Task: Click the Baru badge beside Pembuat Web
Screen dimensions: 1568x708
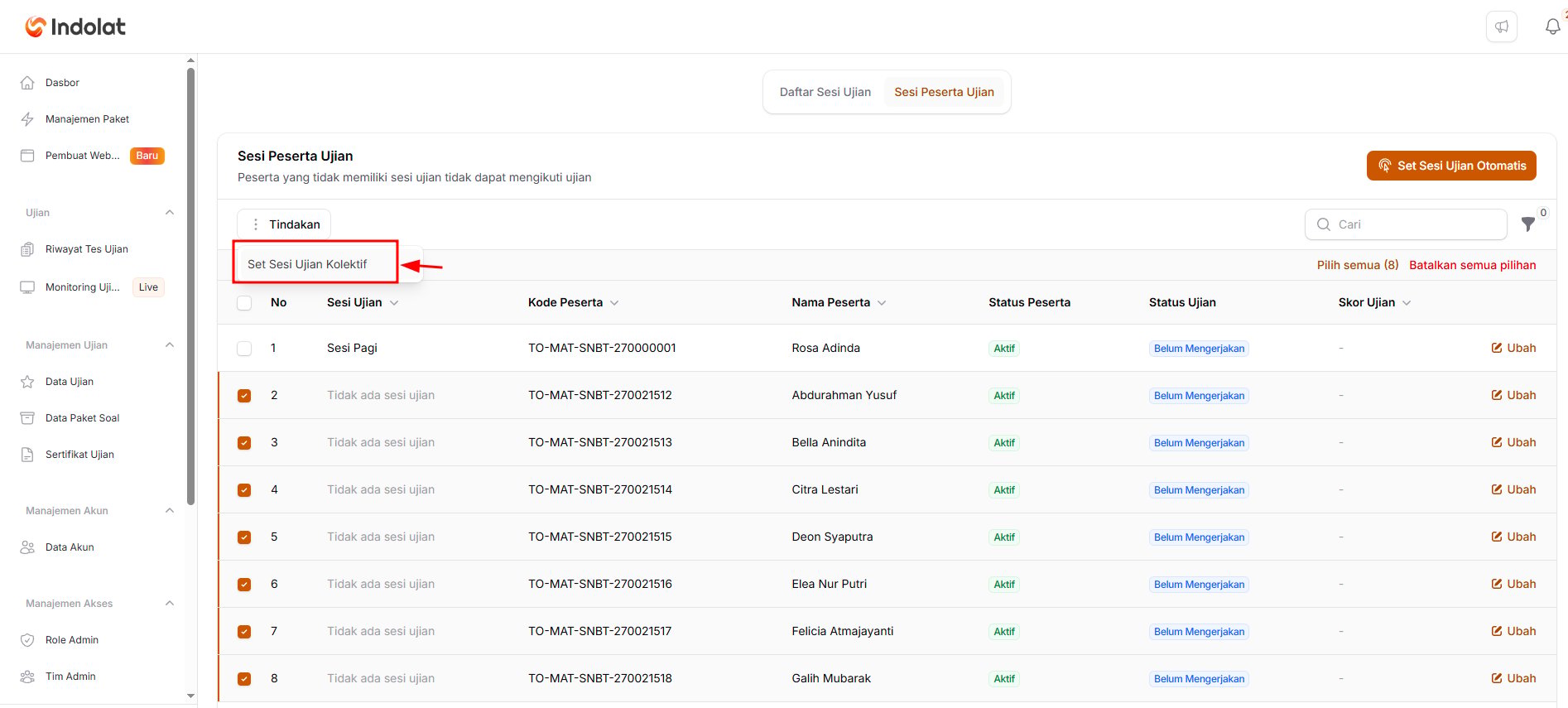Action: click(x=147, y=156)
